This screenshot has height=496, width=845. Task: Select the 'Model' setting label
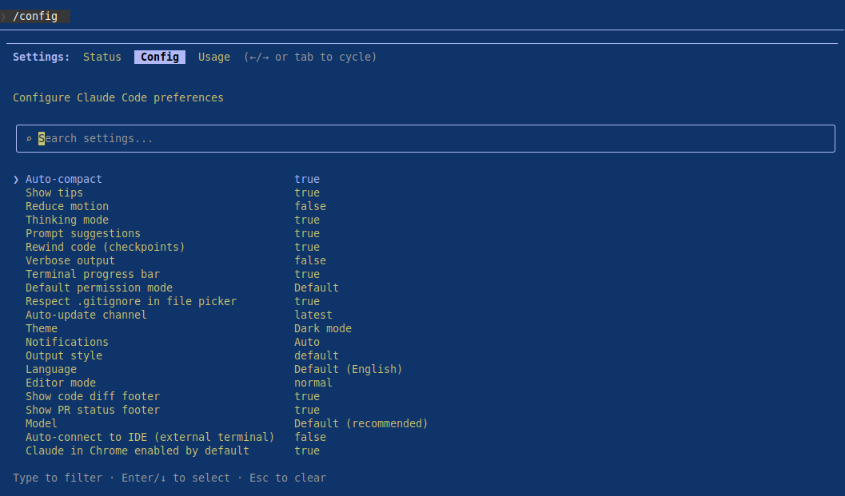(41, 424)
